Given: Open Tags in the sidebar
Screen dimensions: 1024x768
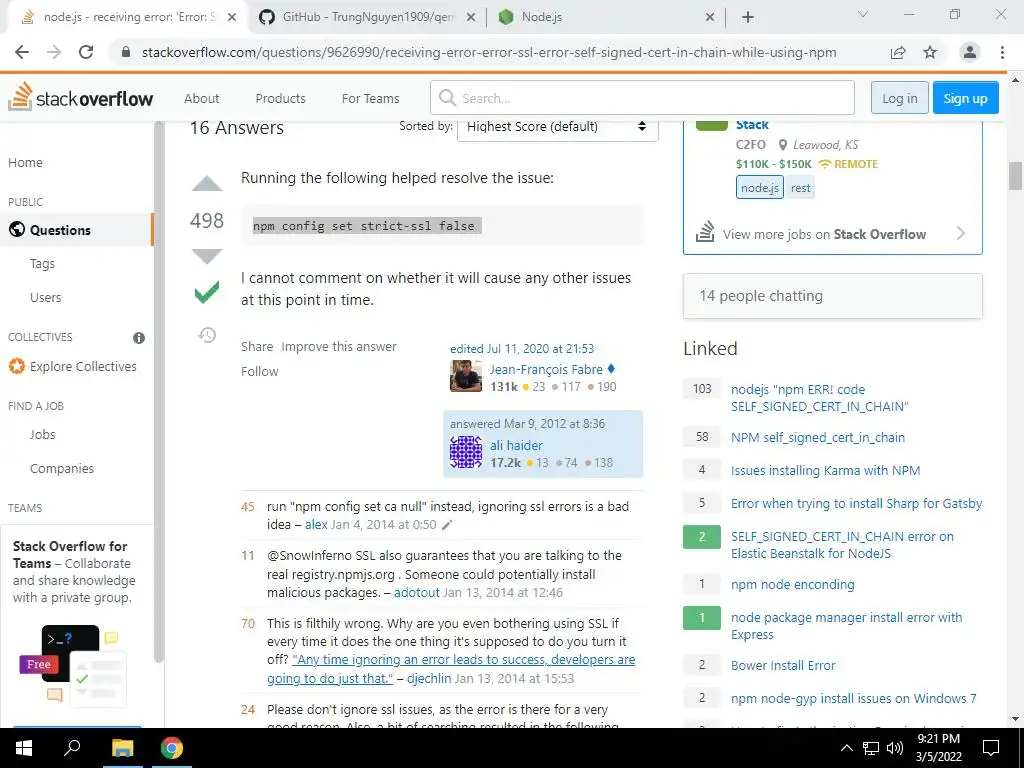Looking at the screenshot, I should tap(42, 264).
